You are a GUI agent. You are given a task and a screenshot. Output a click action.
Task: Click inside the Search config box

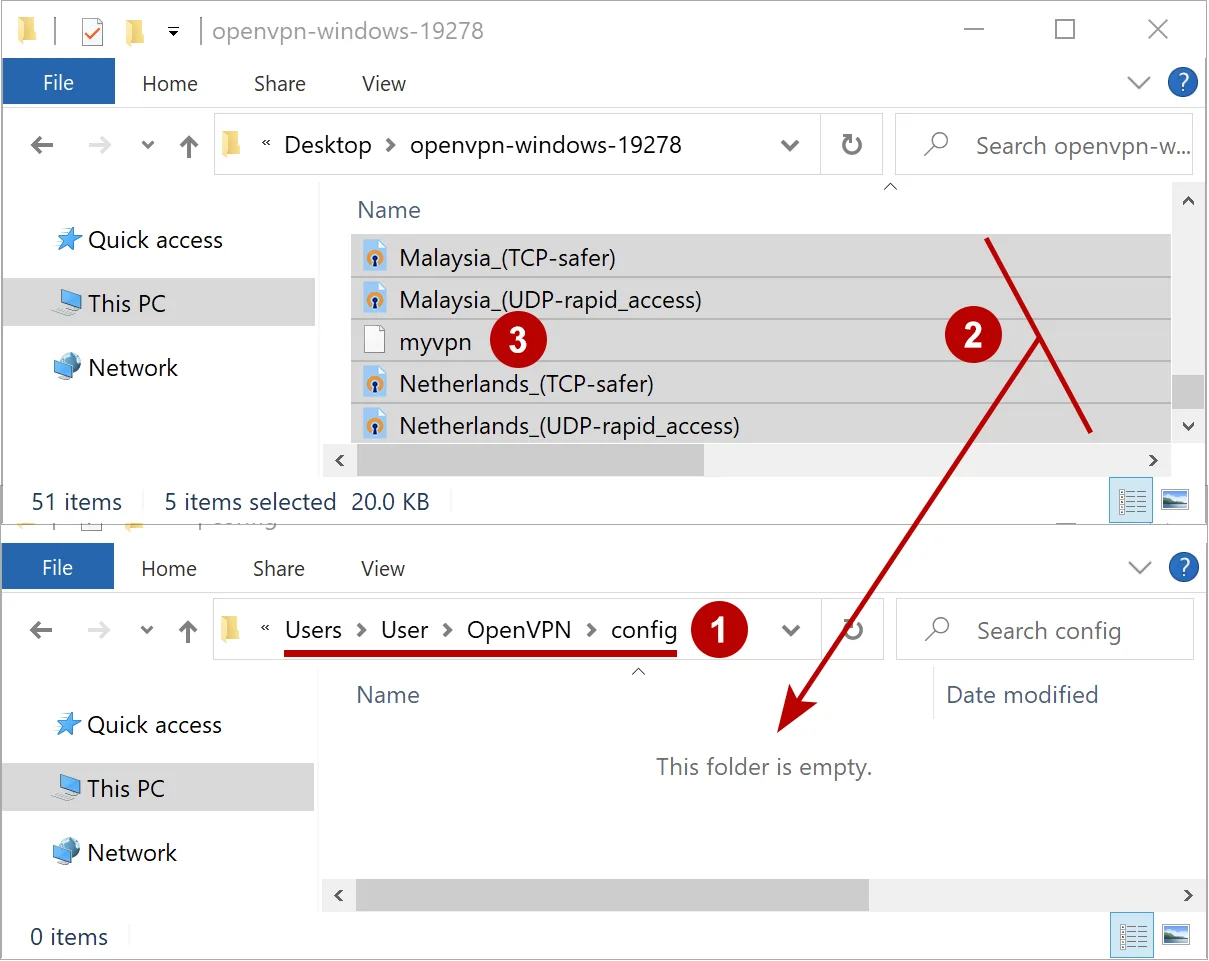(1048, 629)
